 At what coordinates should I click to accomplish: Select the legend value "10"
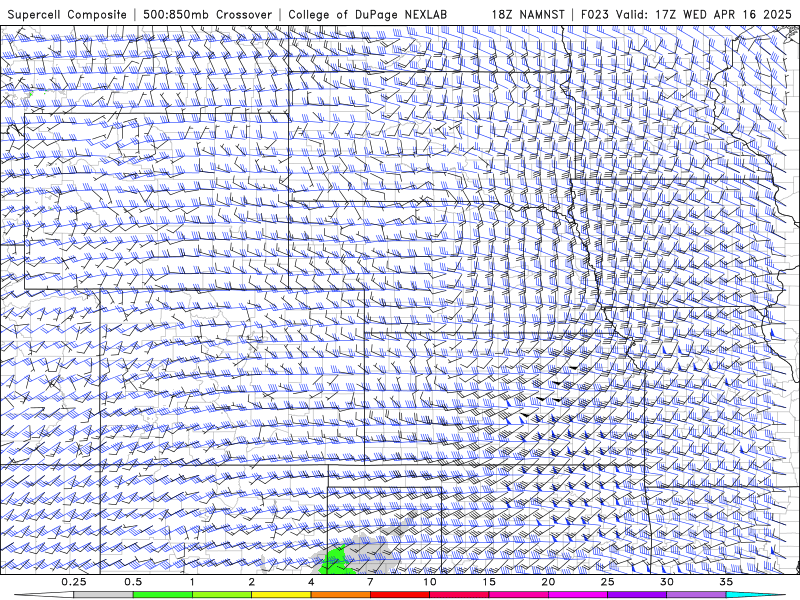coord(430,582)
